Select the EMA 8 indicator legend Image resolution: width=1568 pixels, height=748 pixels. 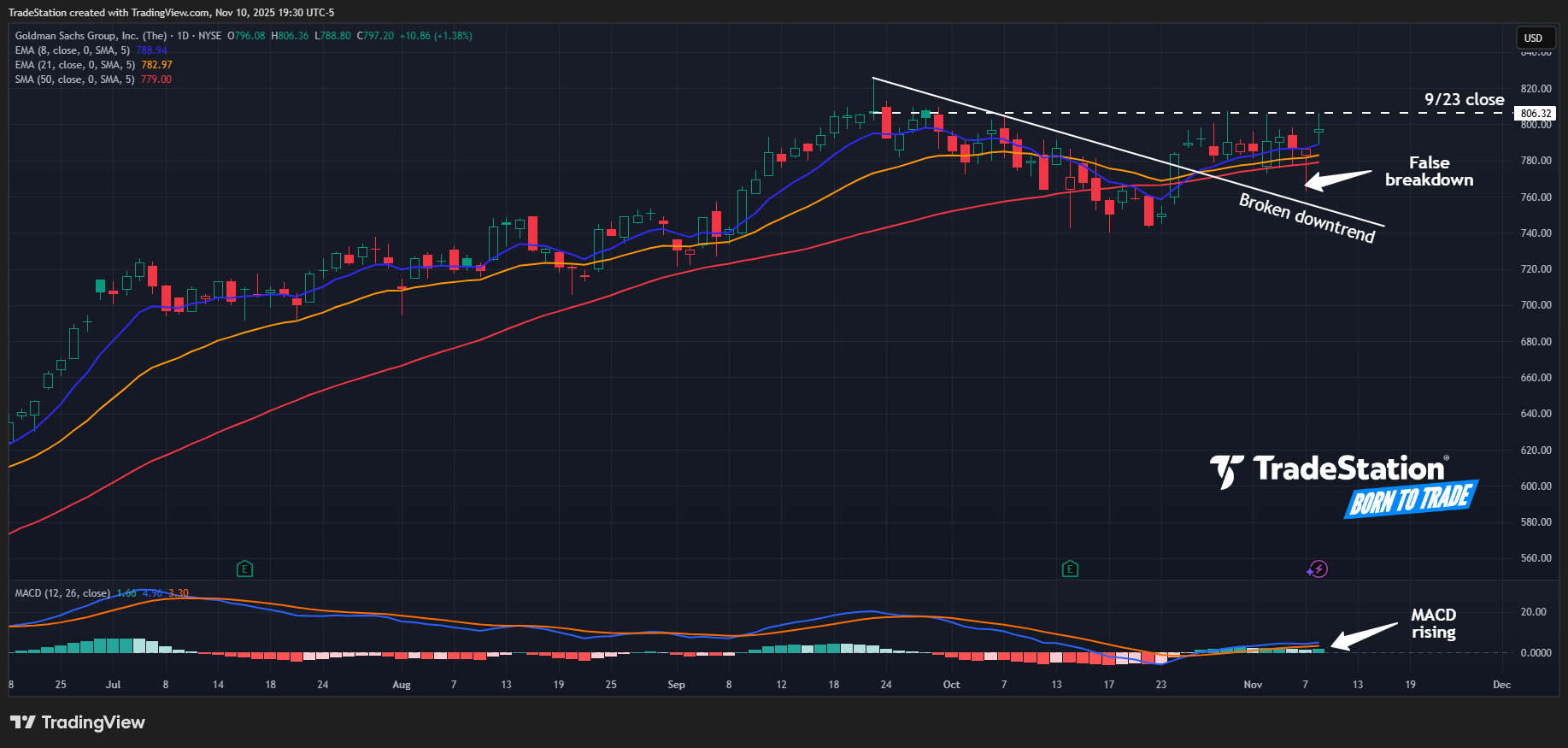[x=73, y=50]
